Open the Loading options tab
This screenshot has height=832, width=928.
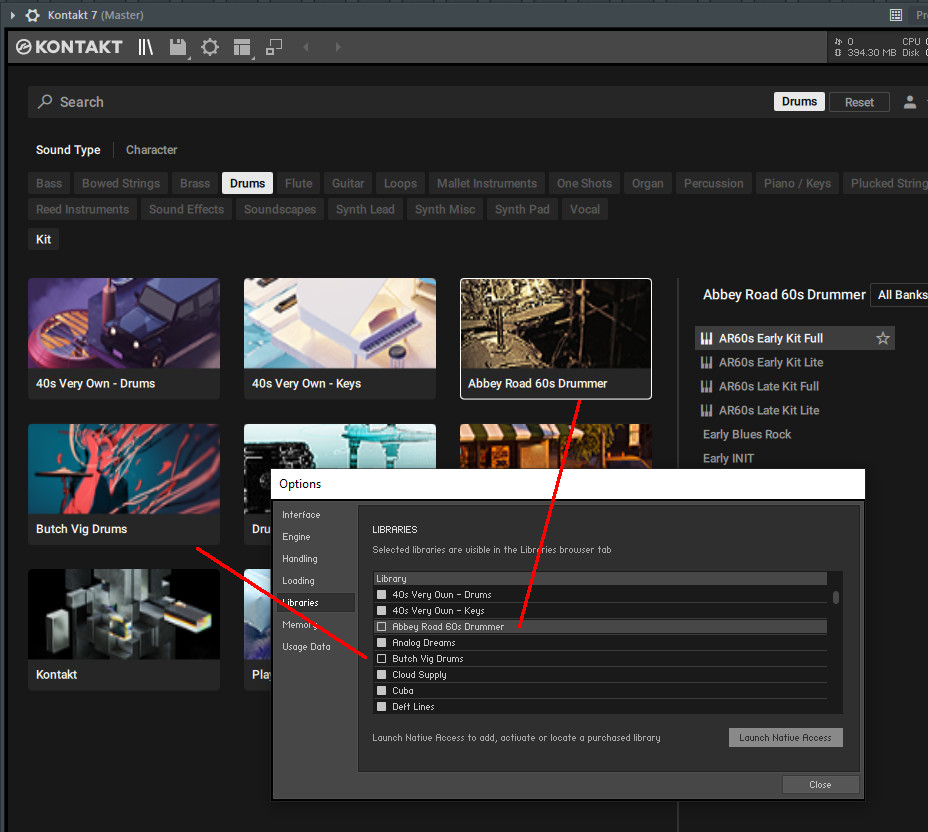(x=298, y=581)
